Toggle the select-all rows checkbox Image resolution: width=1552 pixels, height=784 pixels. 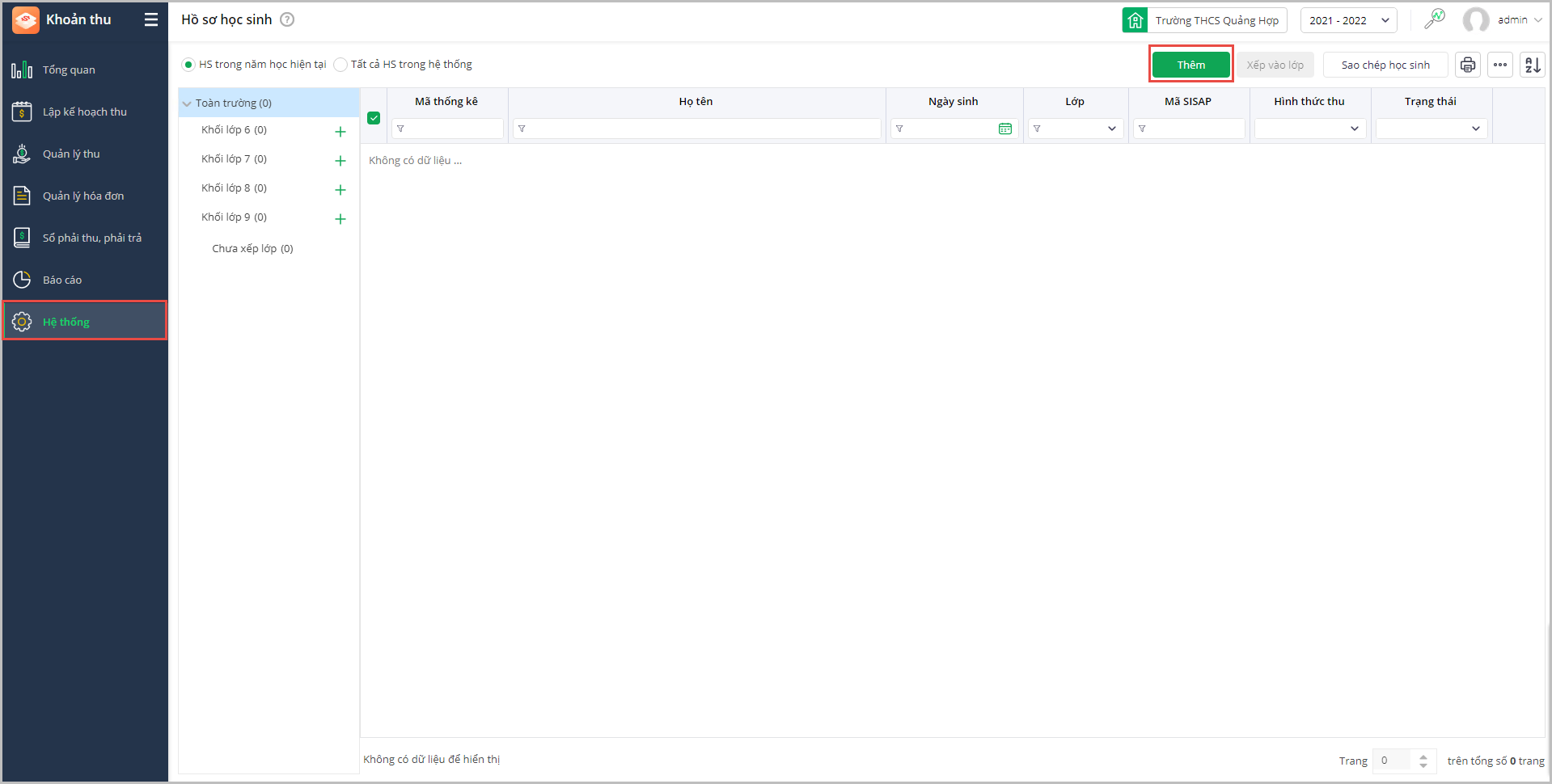point(374,118)
